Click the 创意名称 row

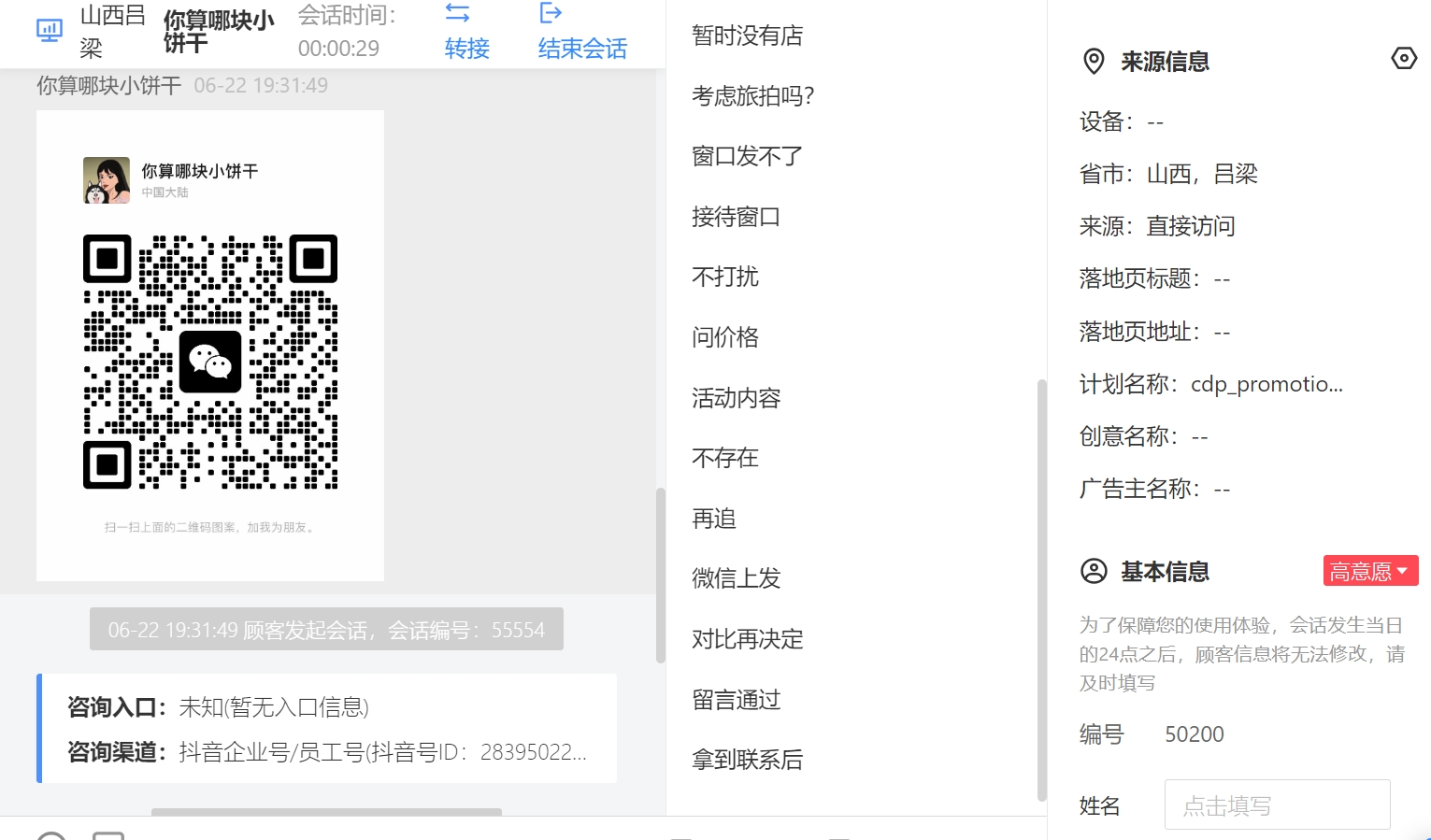(x=1143, y=436)
